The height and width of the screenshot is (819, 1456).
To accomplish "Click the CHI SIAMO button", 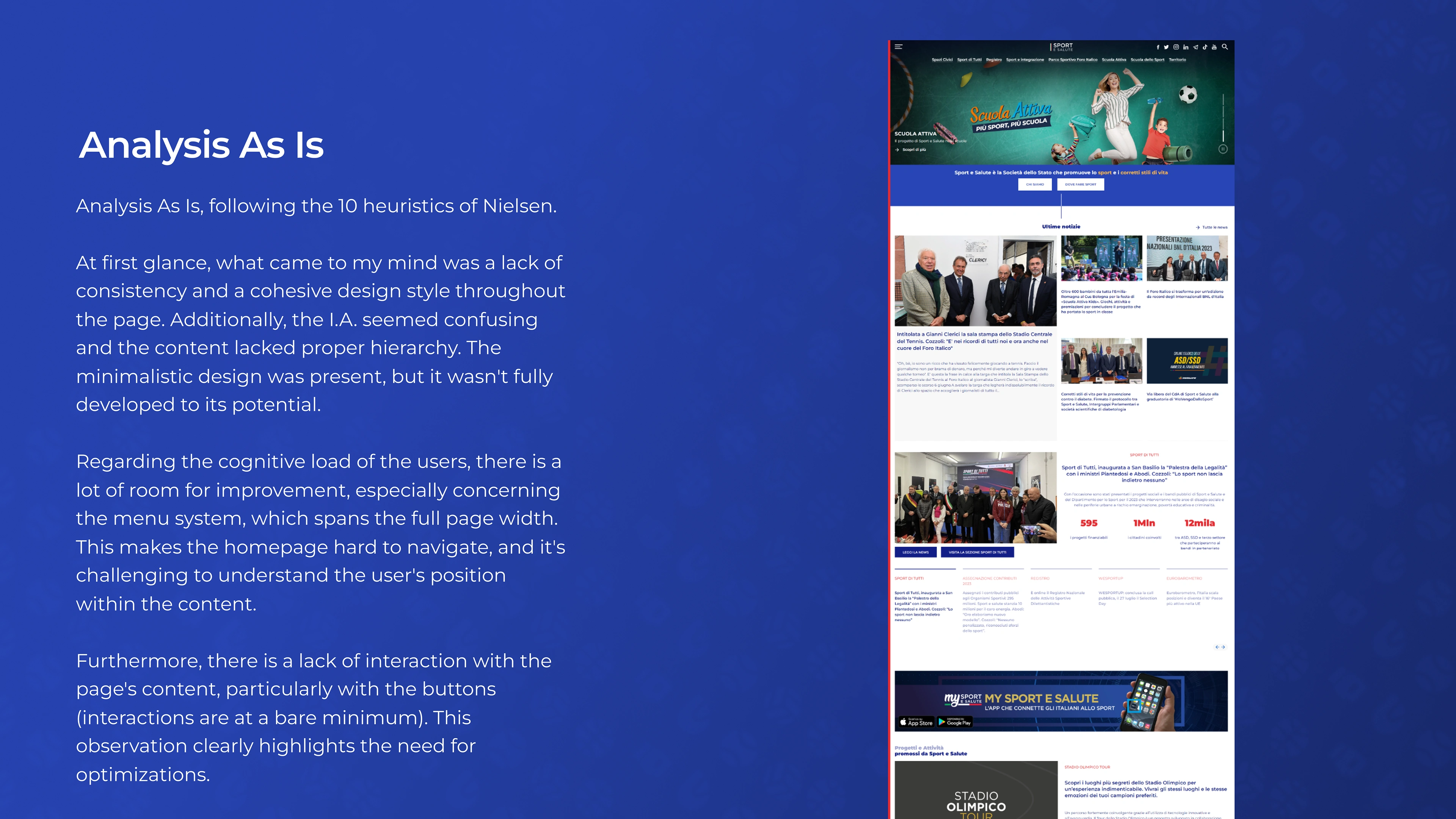I will [1035, 184].
